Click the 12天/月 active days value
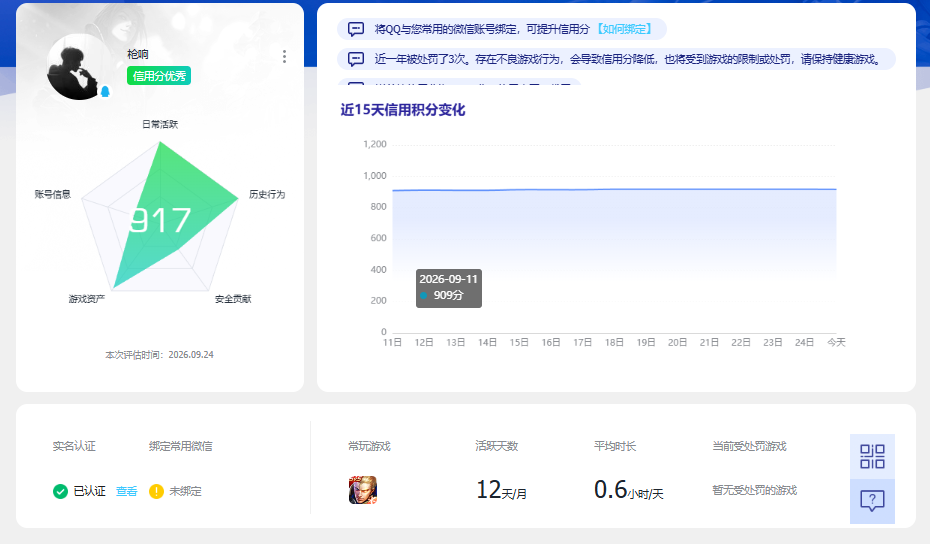930x544 pixels. tap(502, 490)
